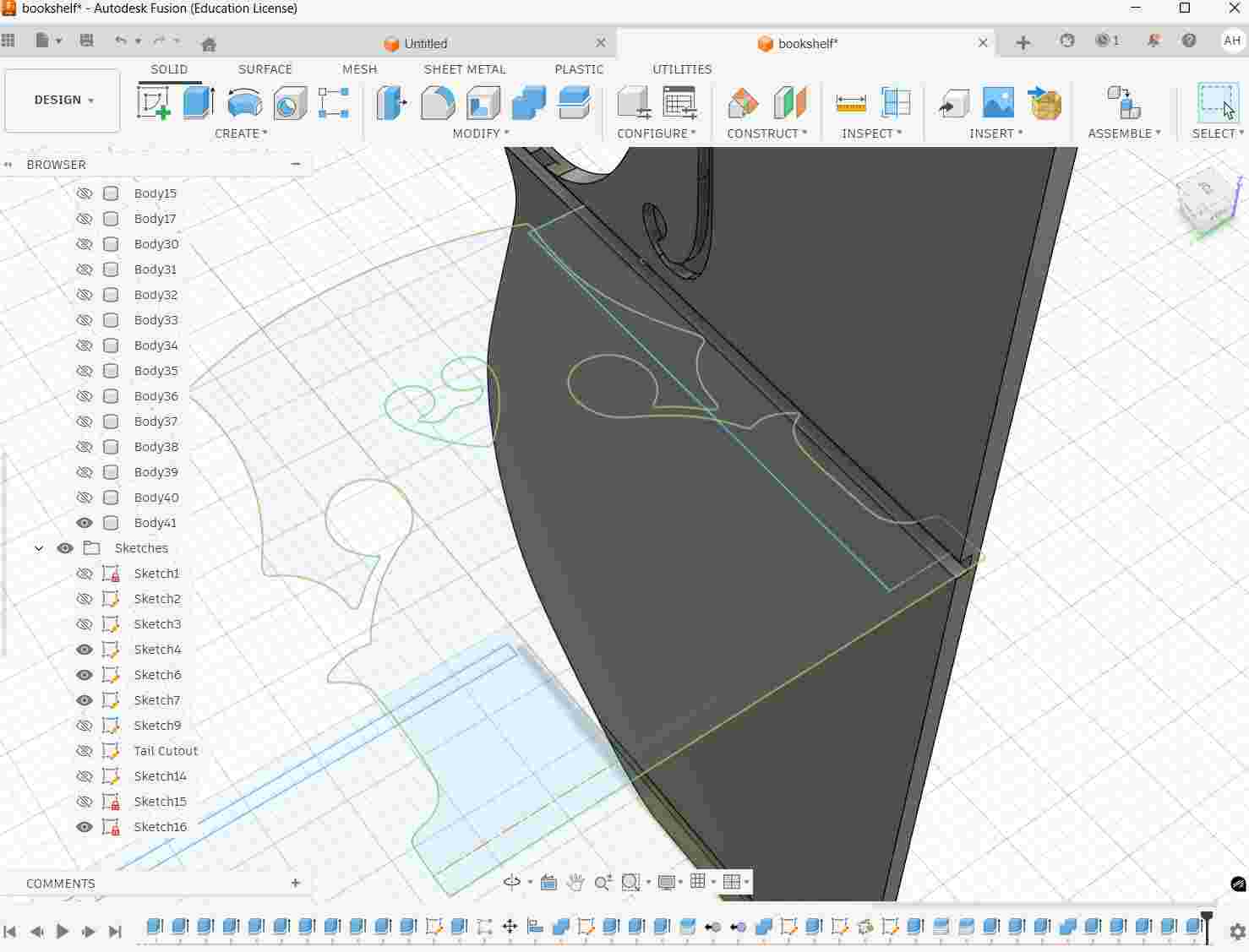This screenshot has width=1249, height=952.
Task: Jump to timeline beginning
Action: [10, 932]
